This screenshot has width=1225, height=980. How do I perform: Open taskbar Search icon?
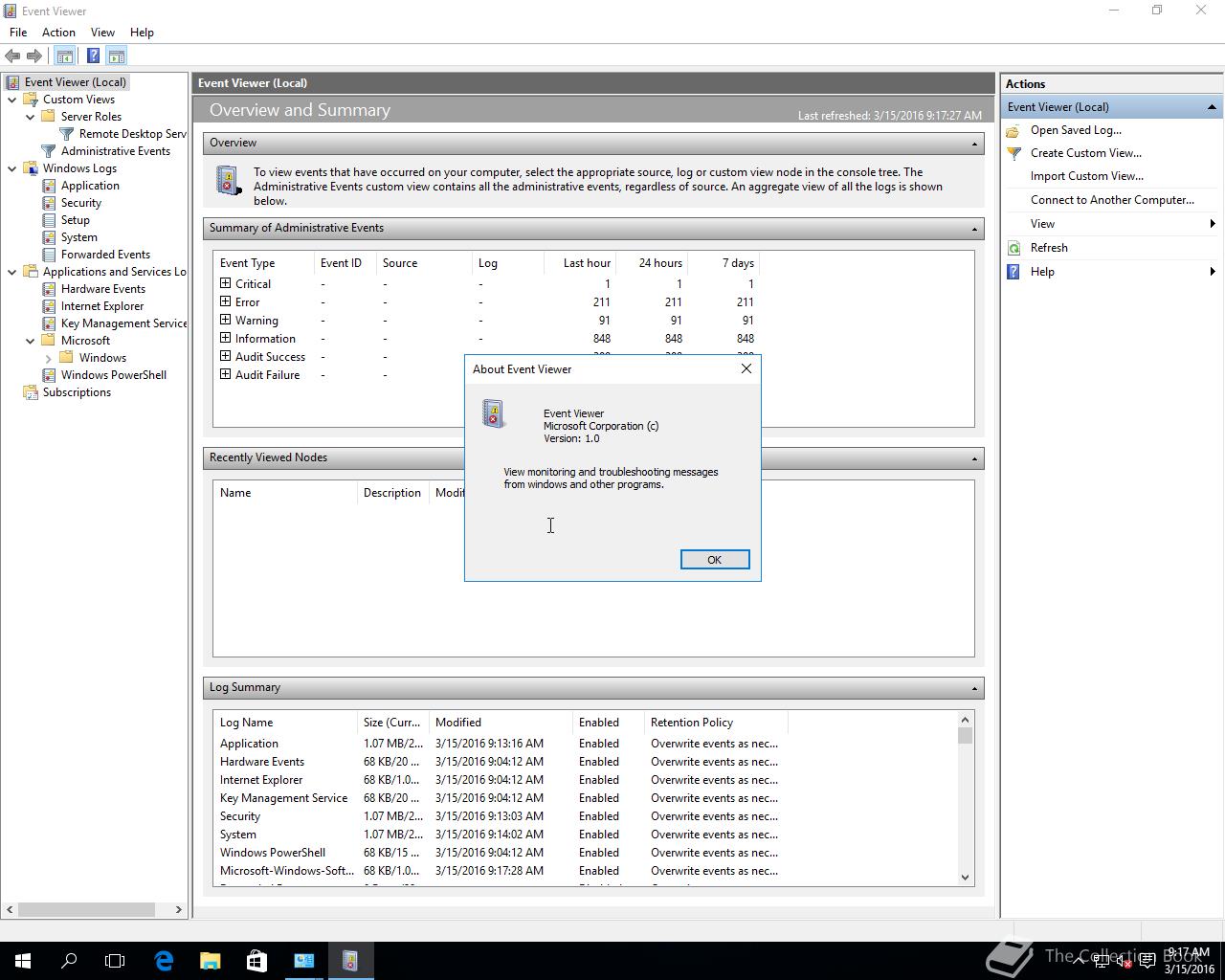[x=69, y=961]
